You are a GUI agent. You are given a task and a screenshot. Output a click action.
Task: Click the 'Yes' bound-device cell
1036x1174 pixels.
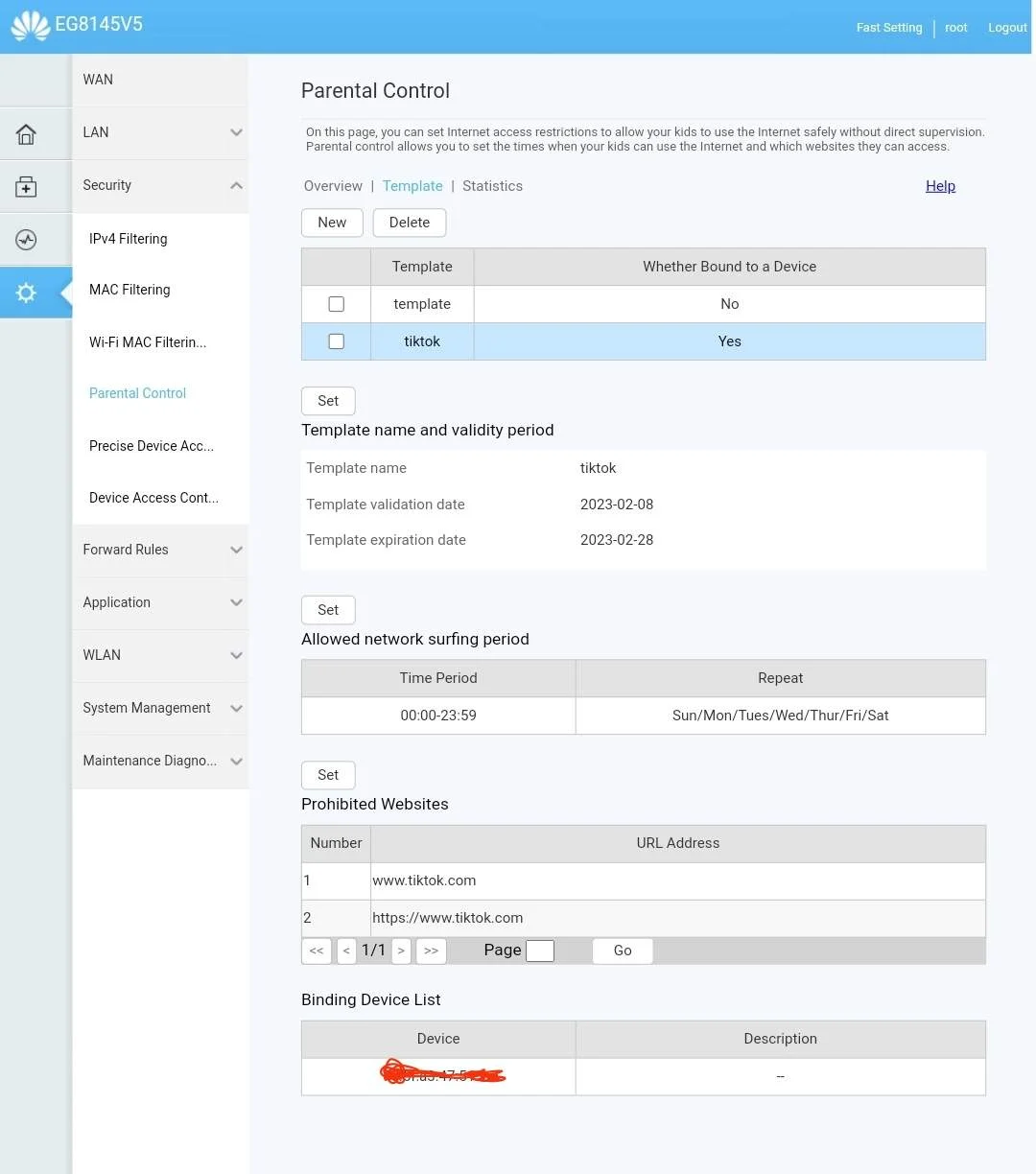point(730,341)
